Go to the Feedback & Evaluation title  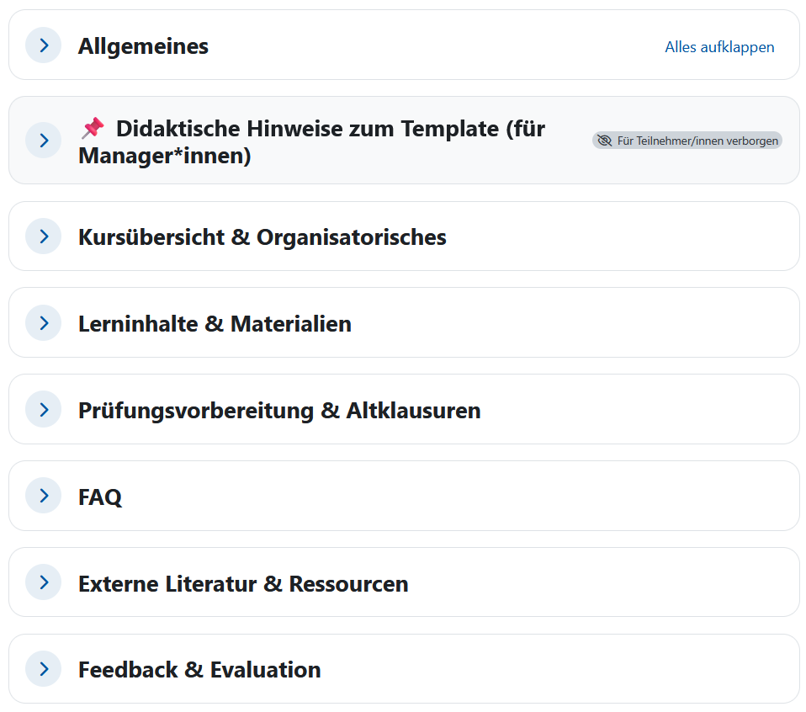[199, 669]
